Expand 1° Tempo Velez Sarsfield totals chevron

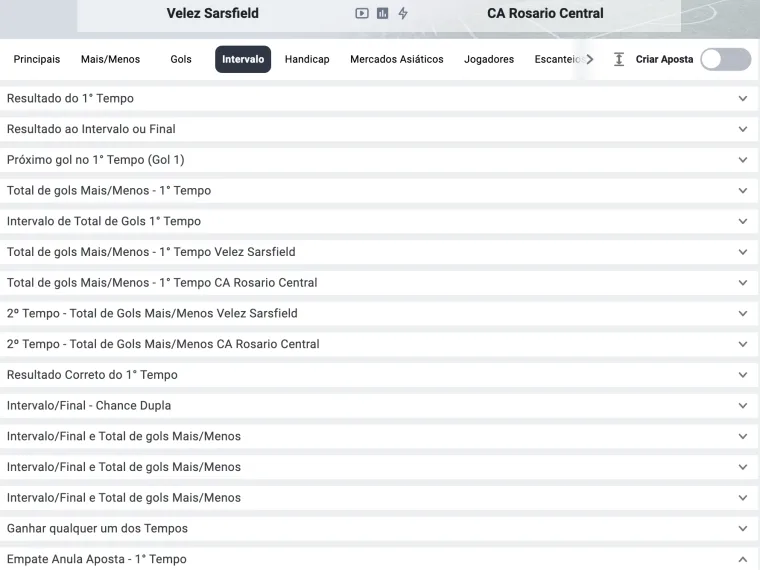(x=743, y=252)
